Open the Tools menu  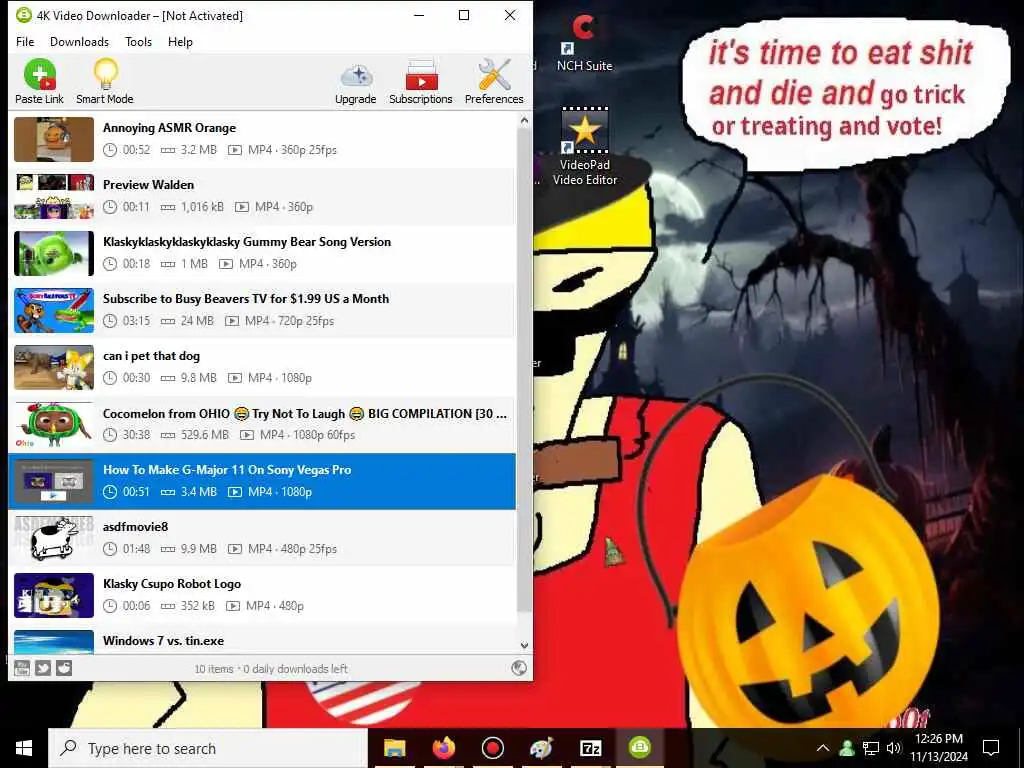(138, 42)
